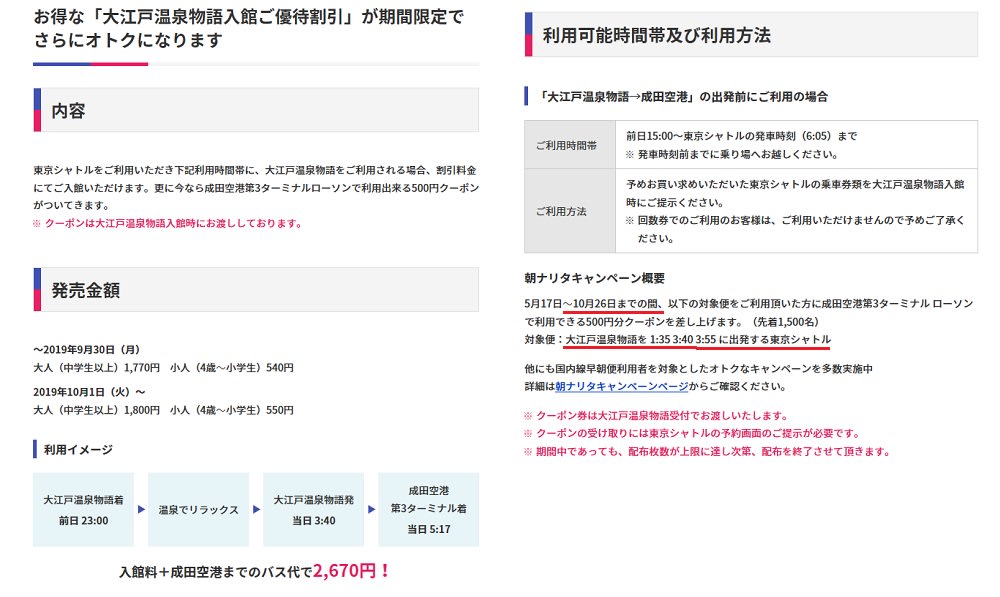Click the red note 配布枚数が上限に達し次第
Viewport: 1000px width, 597px height.
coord(707,452)
